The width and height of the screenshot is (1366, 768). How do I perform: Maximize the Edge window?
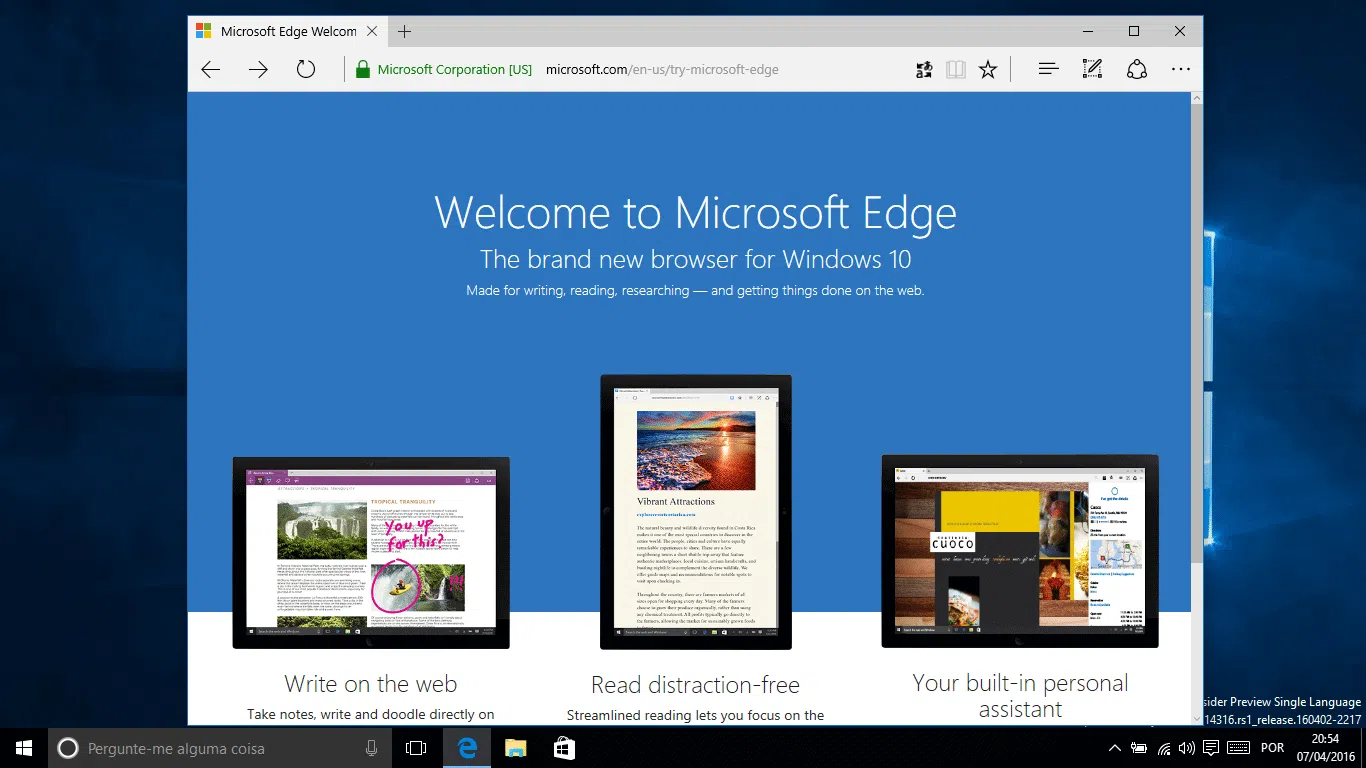coord(1134,31)
